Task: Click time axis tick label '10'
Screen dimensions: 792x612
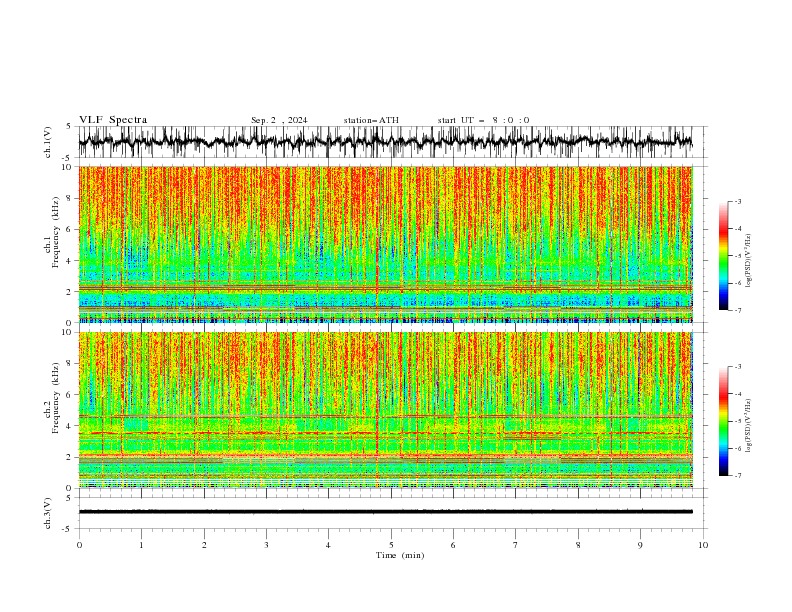Action: pos(703,545)
